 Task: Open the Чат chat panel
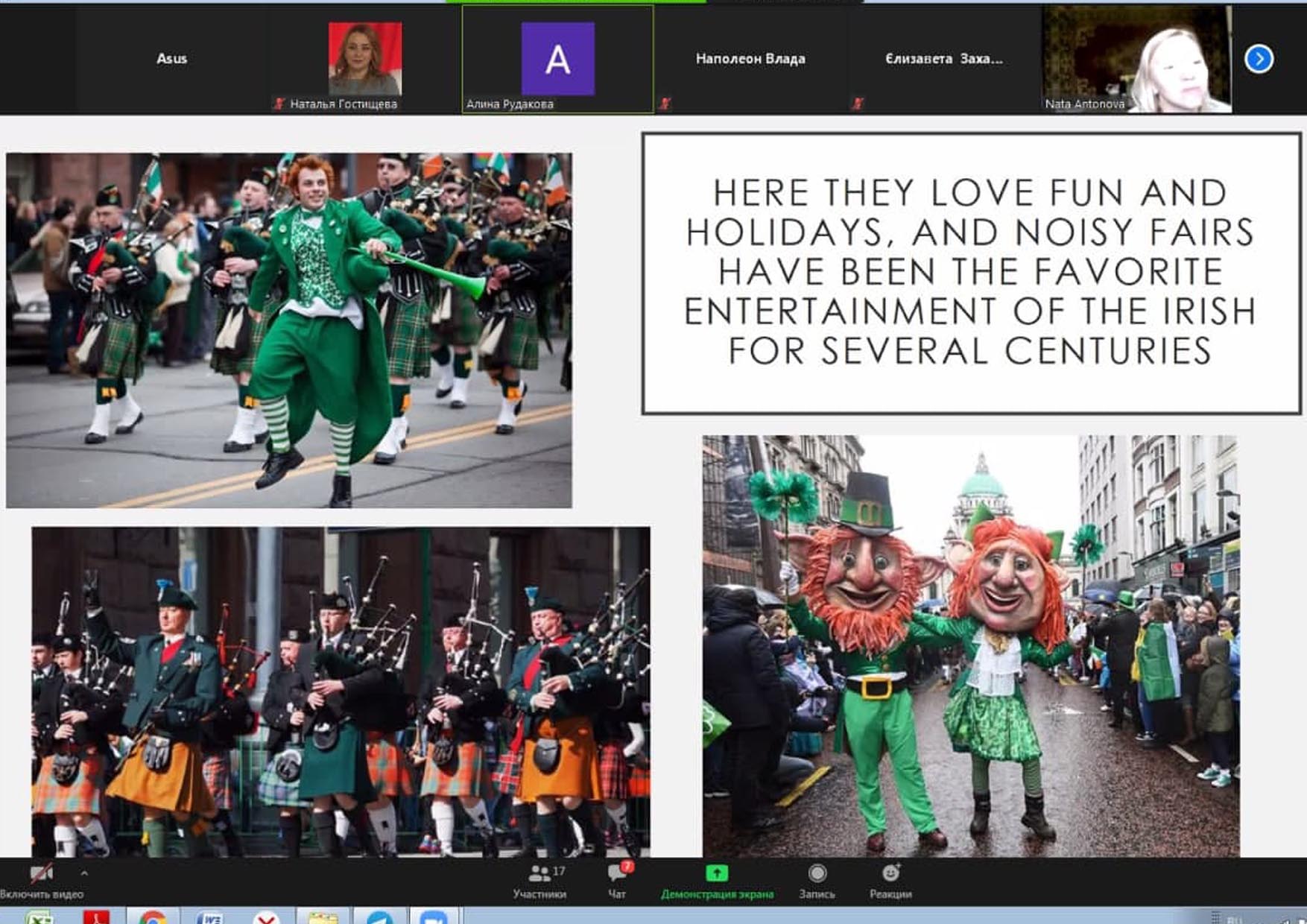tap(618, 879)
